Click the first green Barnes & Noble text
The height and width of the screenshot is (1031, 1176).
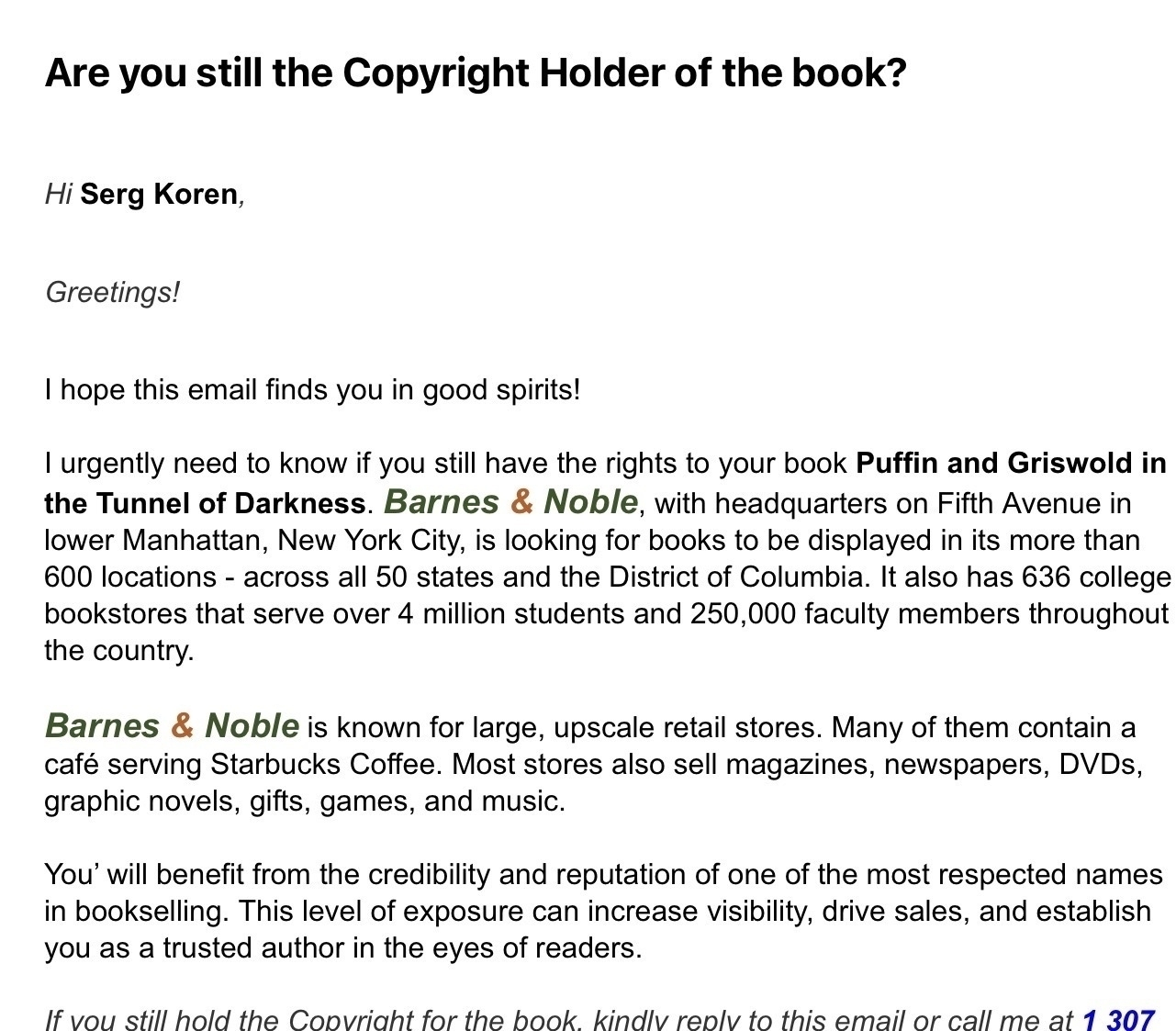[x=510, y=501]
